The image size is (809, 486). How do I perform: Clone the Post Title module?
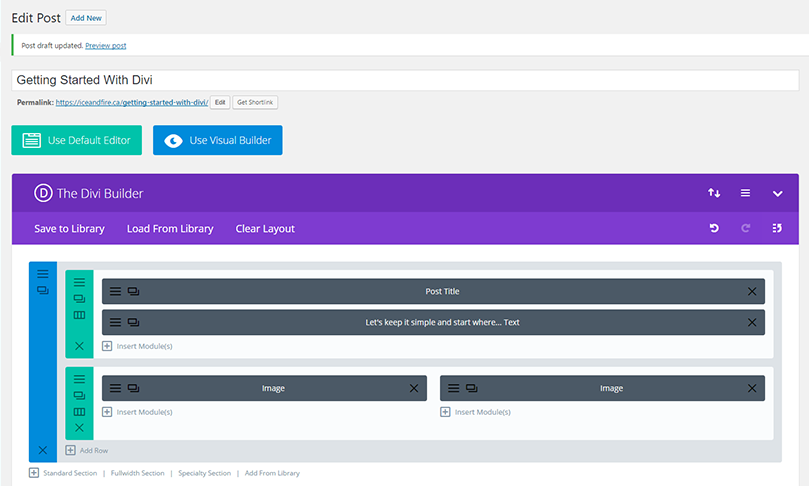pyautogui.click(x=134, y=291)
